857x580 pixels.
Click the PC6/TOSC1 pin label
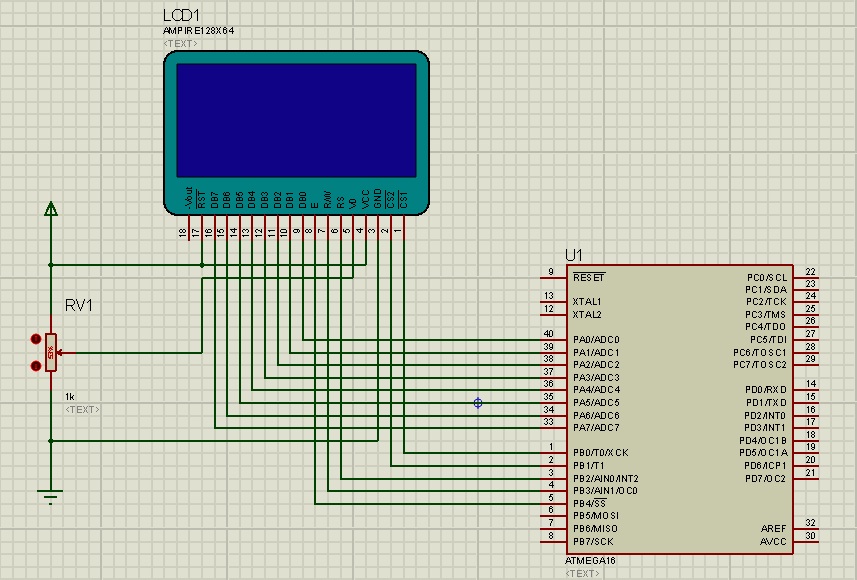760,353
